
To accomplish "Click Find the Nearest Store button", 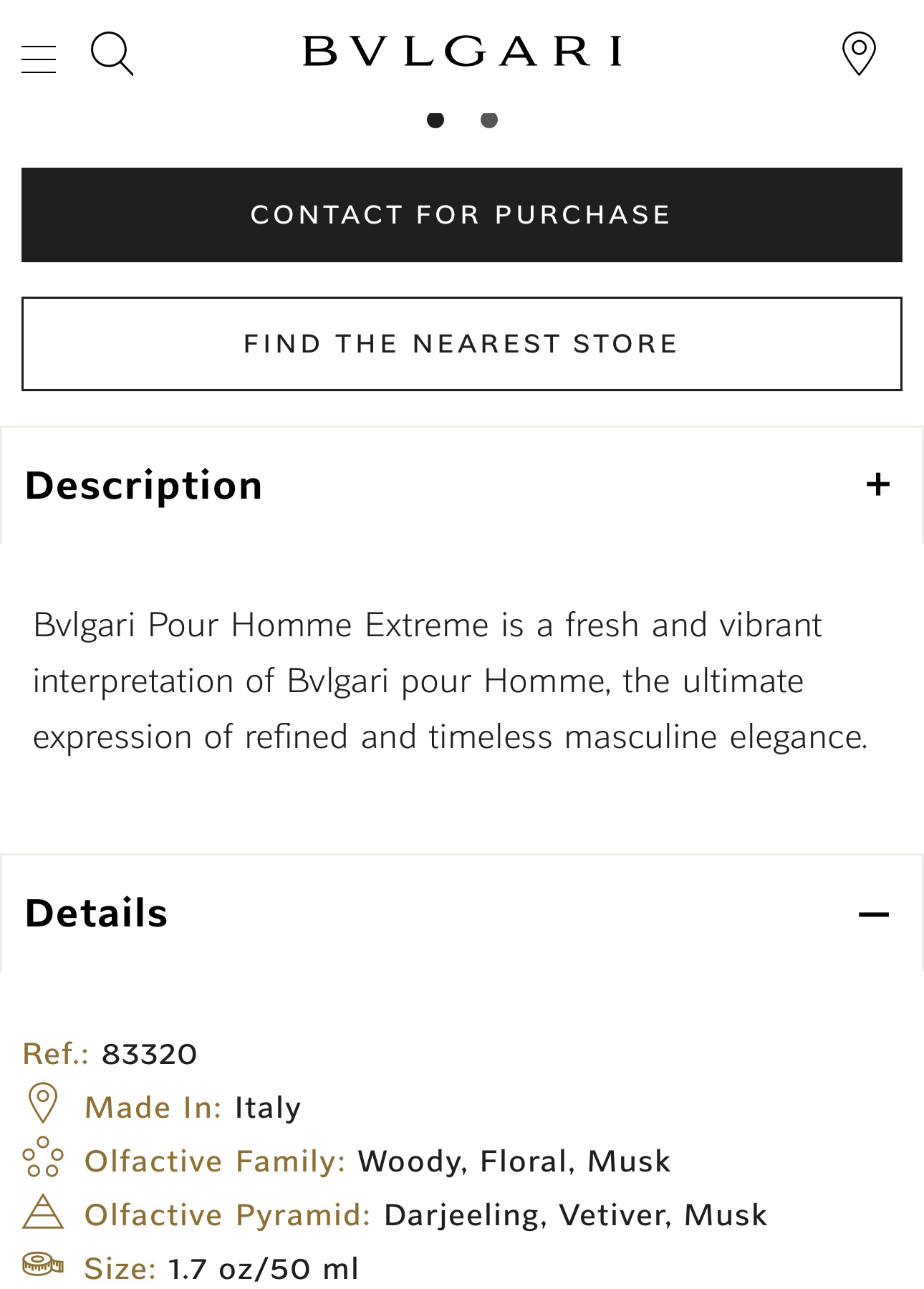I will (462, 344).
